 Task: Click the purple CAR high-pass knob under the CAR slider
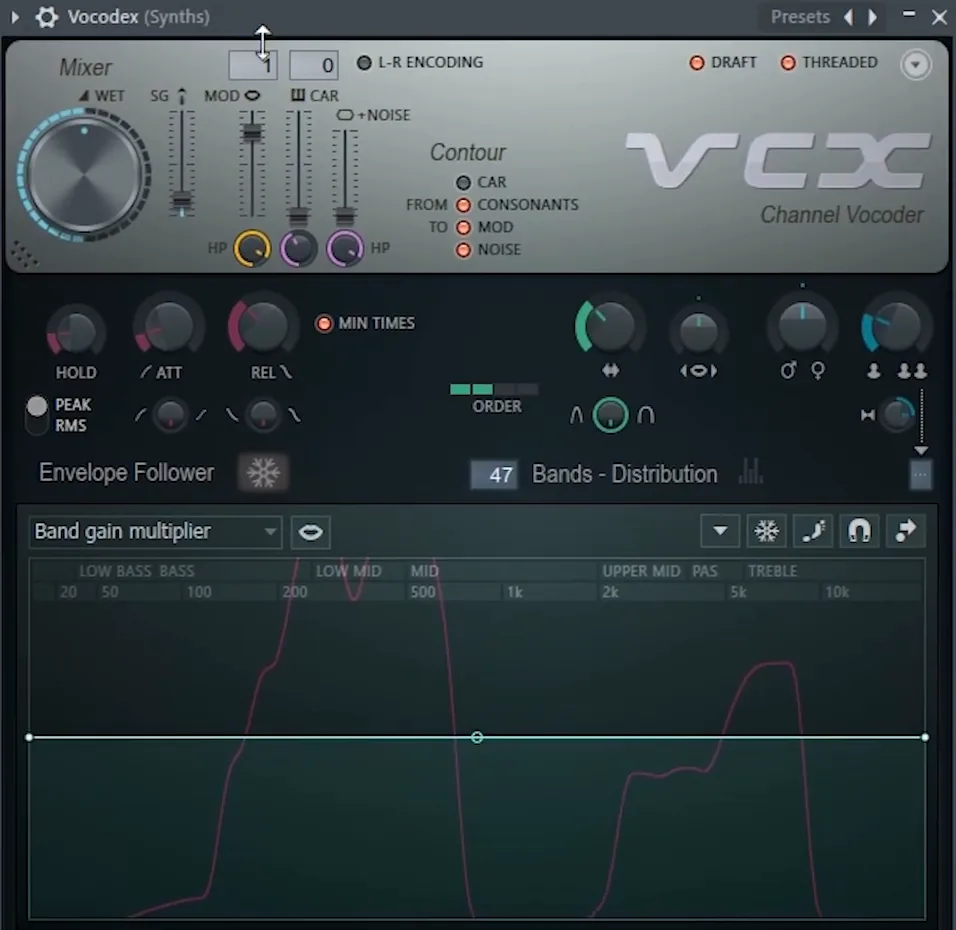298,249
